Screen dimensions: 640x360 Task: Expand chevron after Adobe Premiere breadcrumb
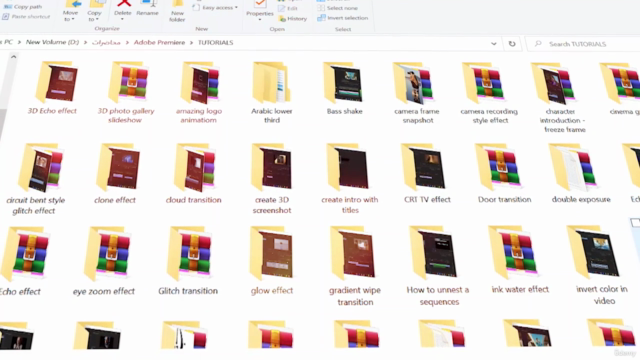191,42
